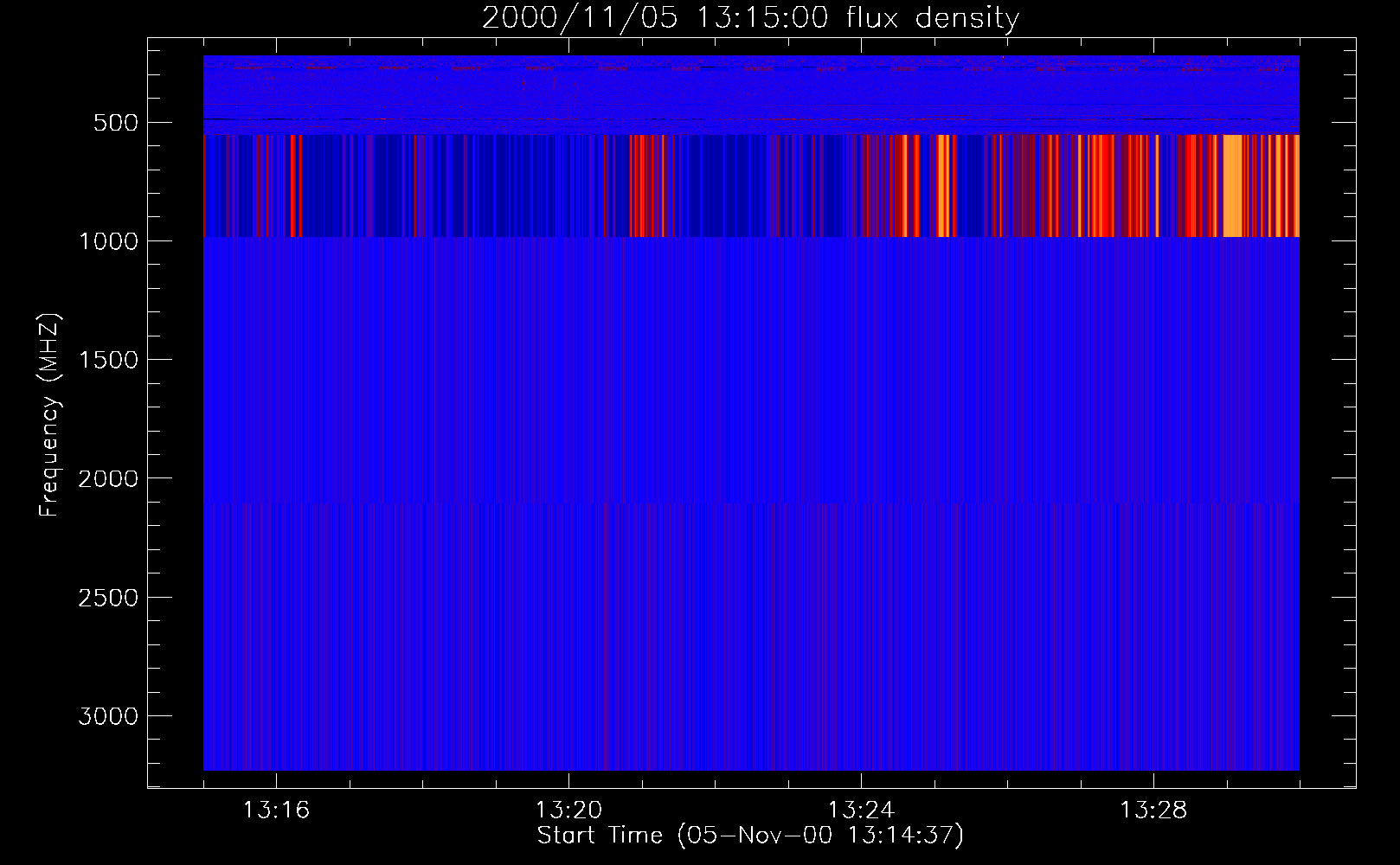The width and height of the screenshot is (1400, 865).
Task: Click the wide orange burst near 13:29
Action: pyautogui.click(x=1232, y=186)
